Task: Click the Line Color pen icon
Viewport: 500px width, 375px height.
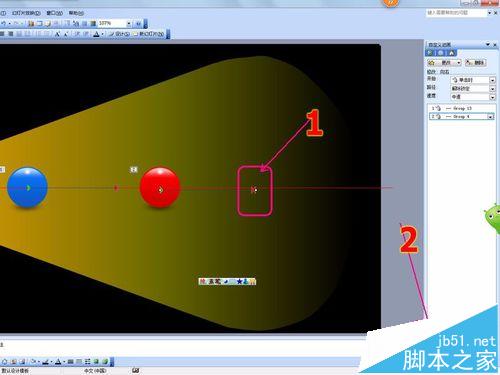Action: click(46, 361)
